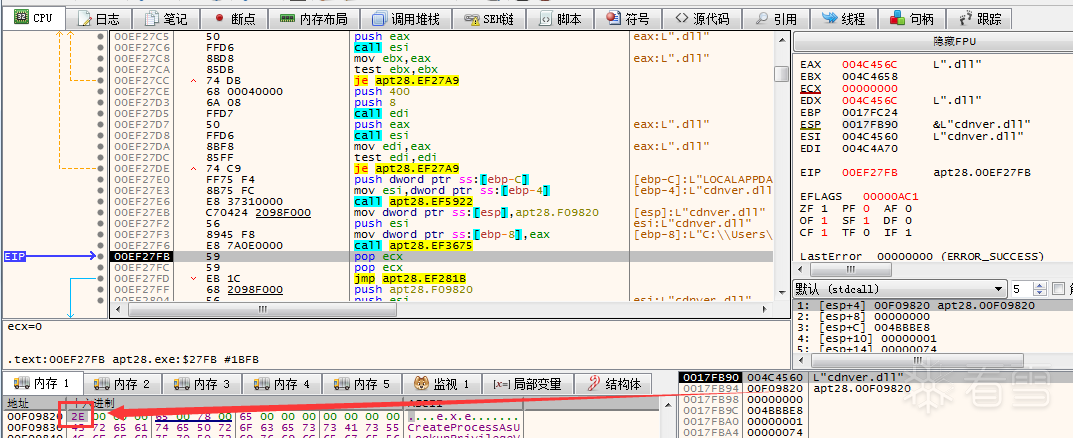Click the disassembly vertical scrollbar up arrow
The image size is (1073, 438).
[x=781, y=40]
